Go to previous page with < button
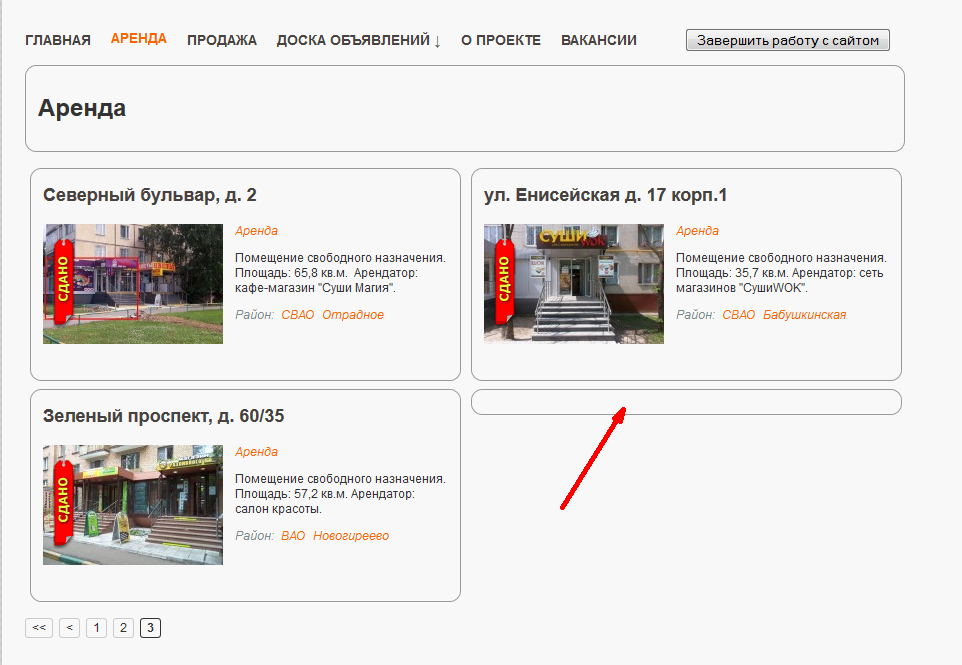Screen dimensions: 962x665 (69, 628)
